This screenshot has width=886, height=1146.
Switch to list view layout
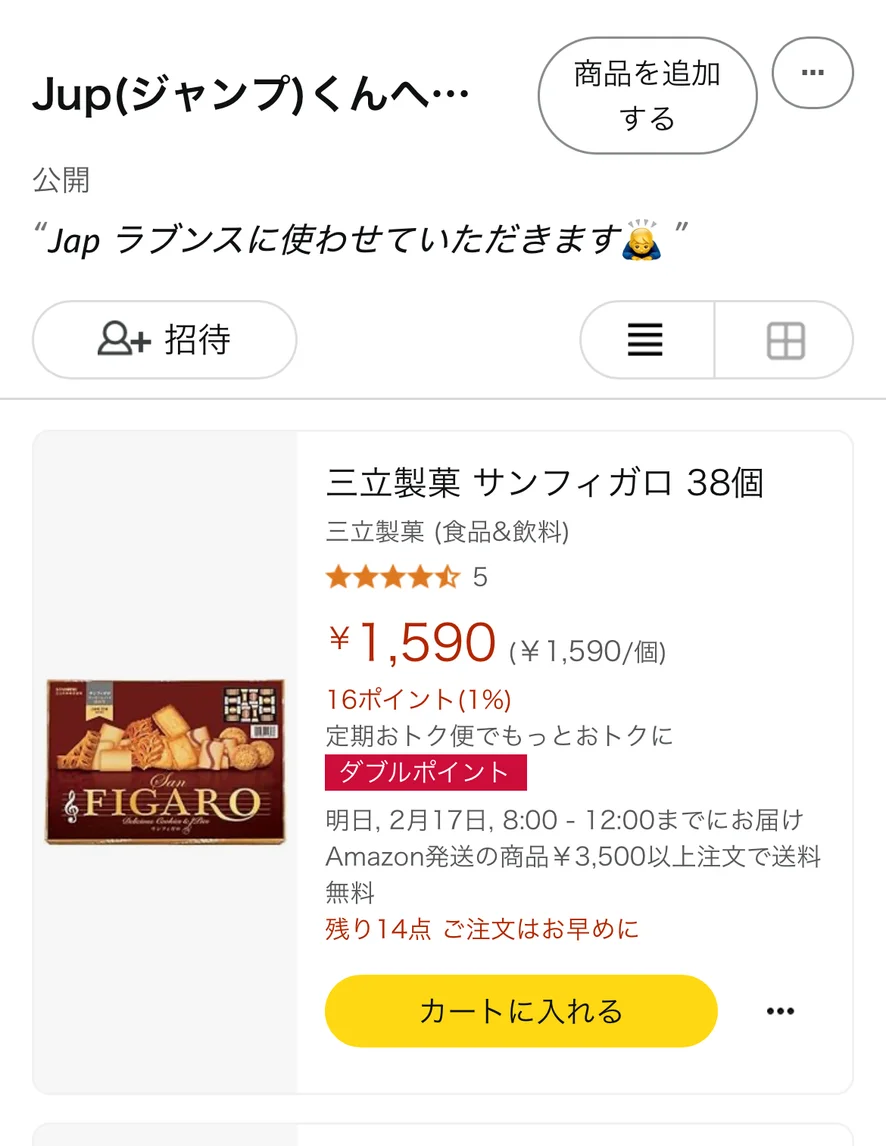646,340
